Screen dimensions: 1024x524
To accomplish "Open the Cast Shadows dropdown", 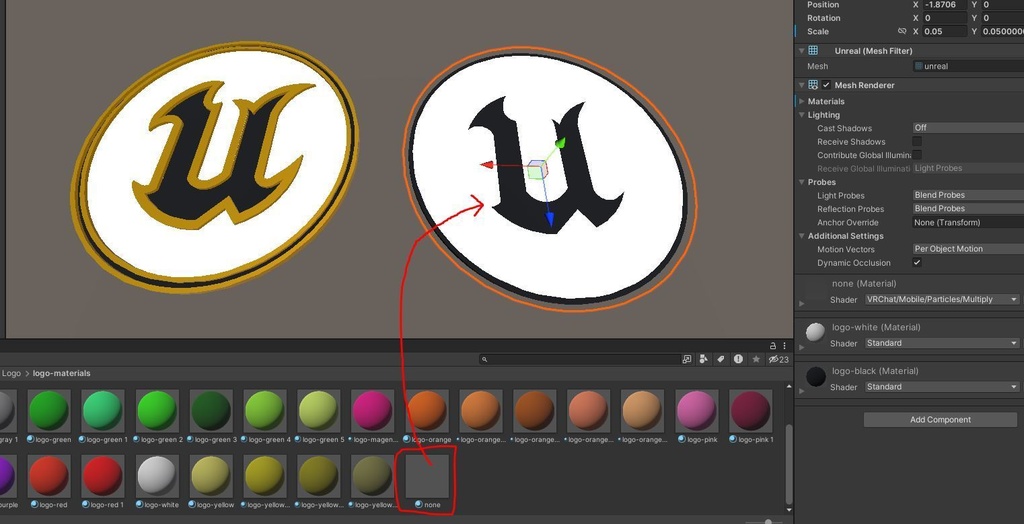I will (968, 128).
